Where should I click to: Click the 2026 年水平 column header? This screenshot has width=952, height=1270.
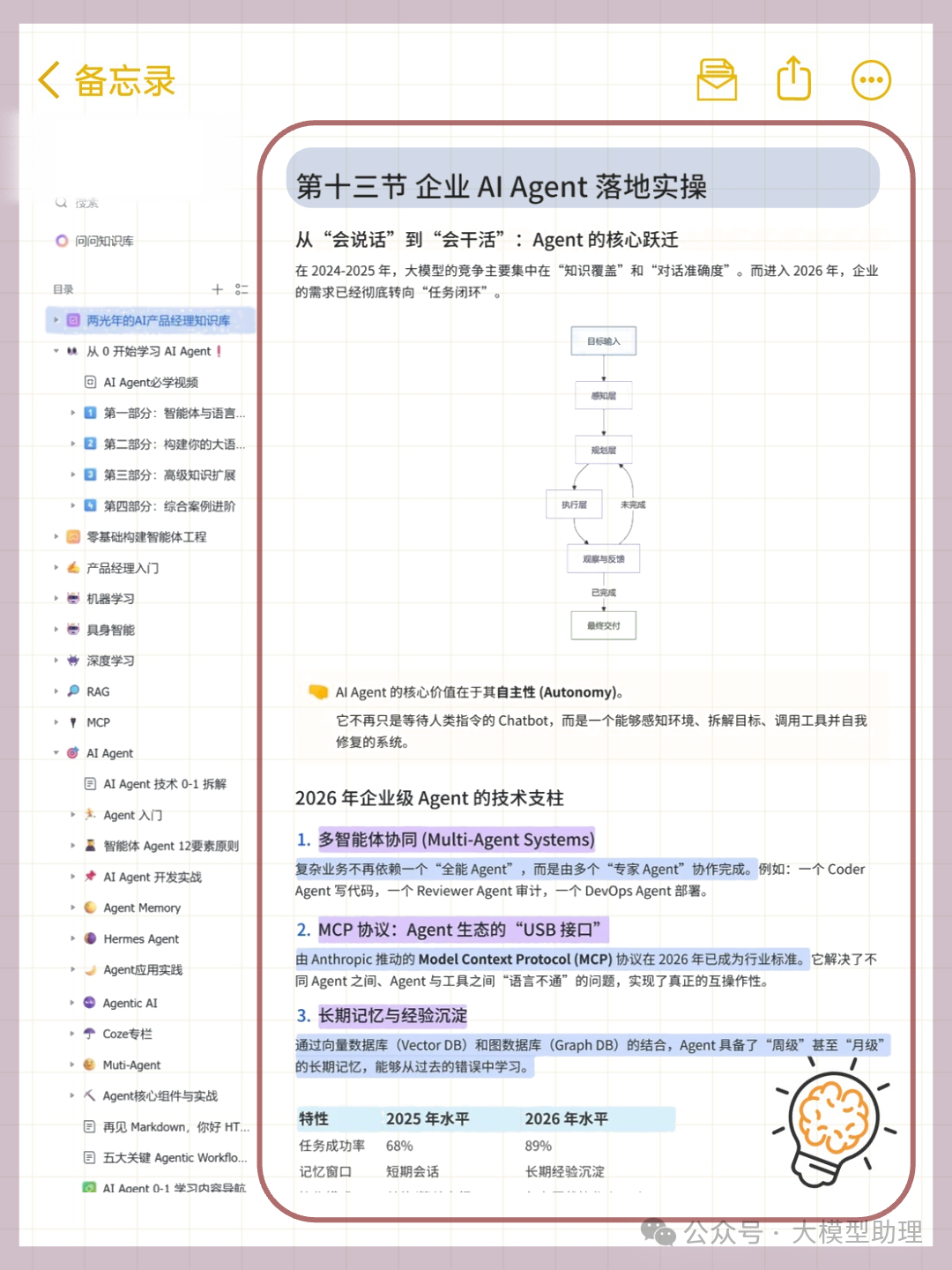(x=567, y=1118)
